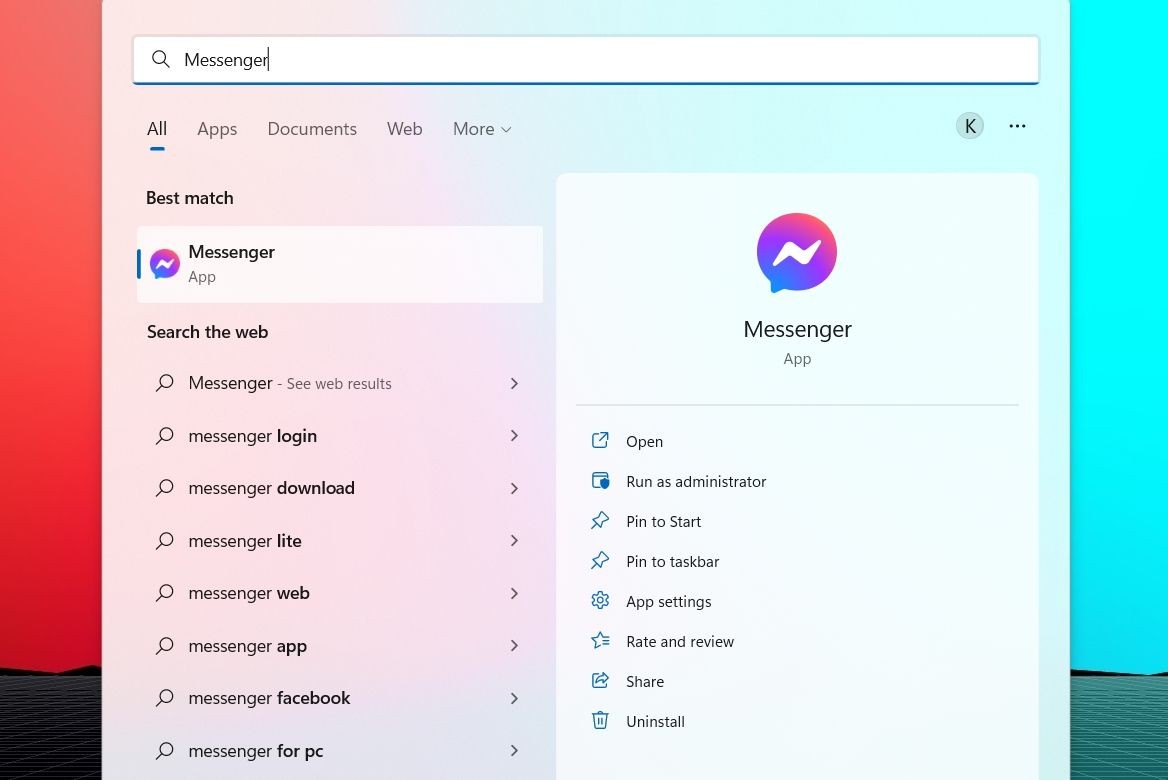
Task: Choose Pin to Start
Action: pos(663,521)
